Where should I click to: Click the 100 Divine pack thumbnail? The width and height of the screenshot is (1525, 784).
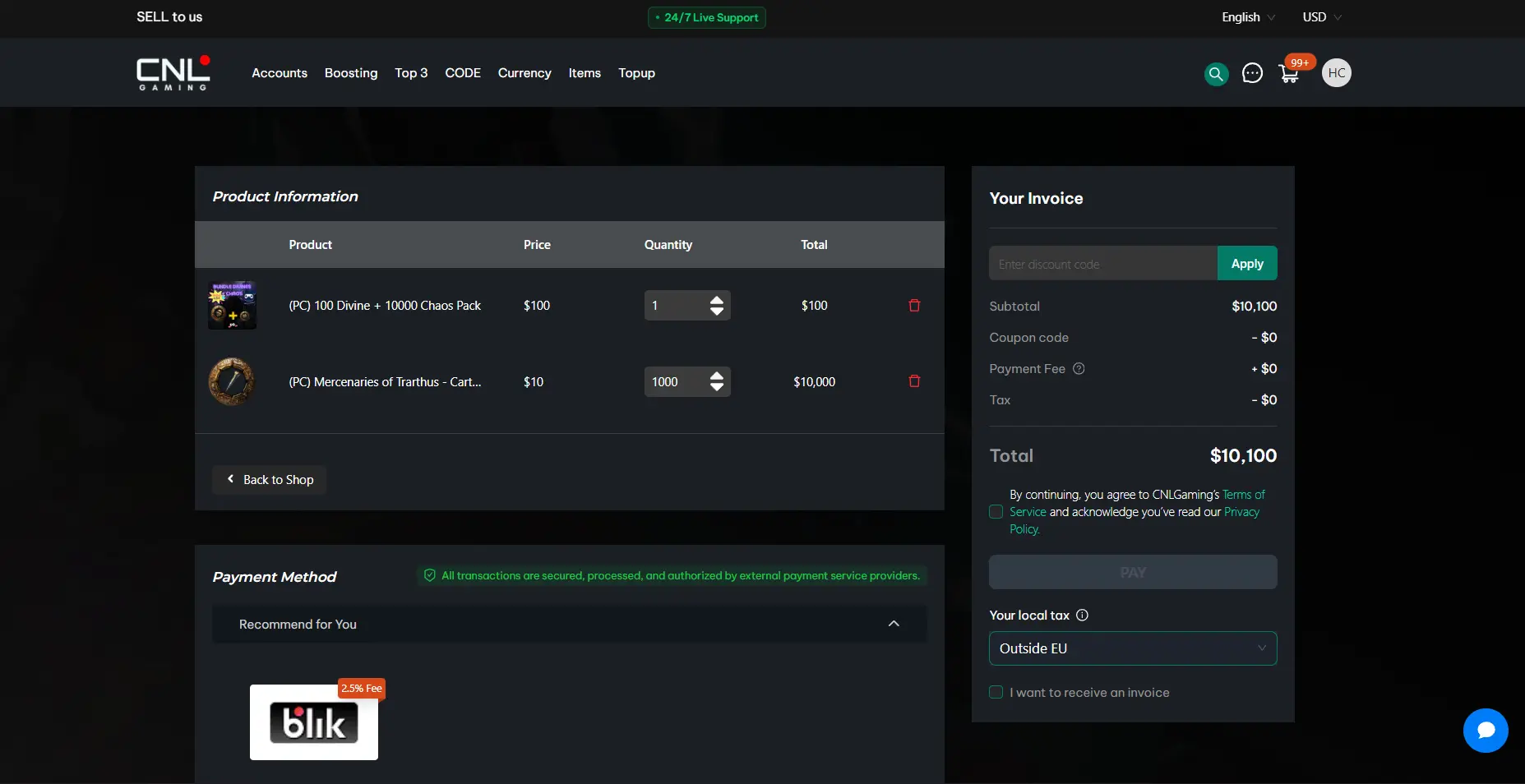(232, 306)
